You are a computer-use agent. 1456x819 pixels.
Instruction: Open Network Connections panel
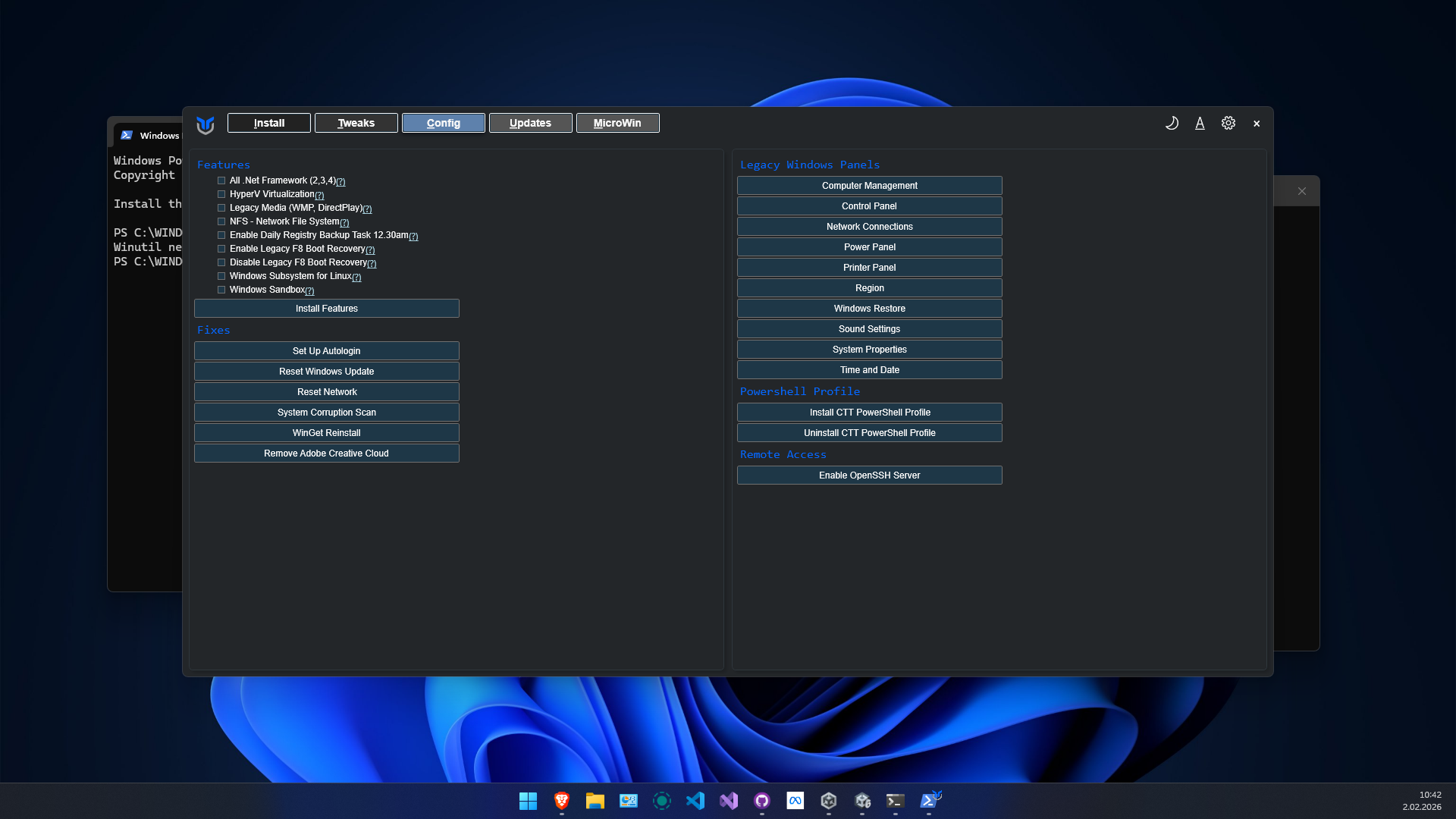(x=870, y=227)
